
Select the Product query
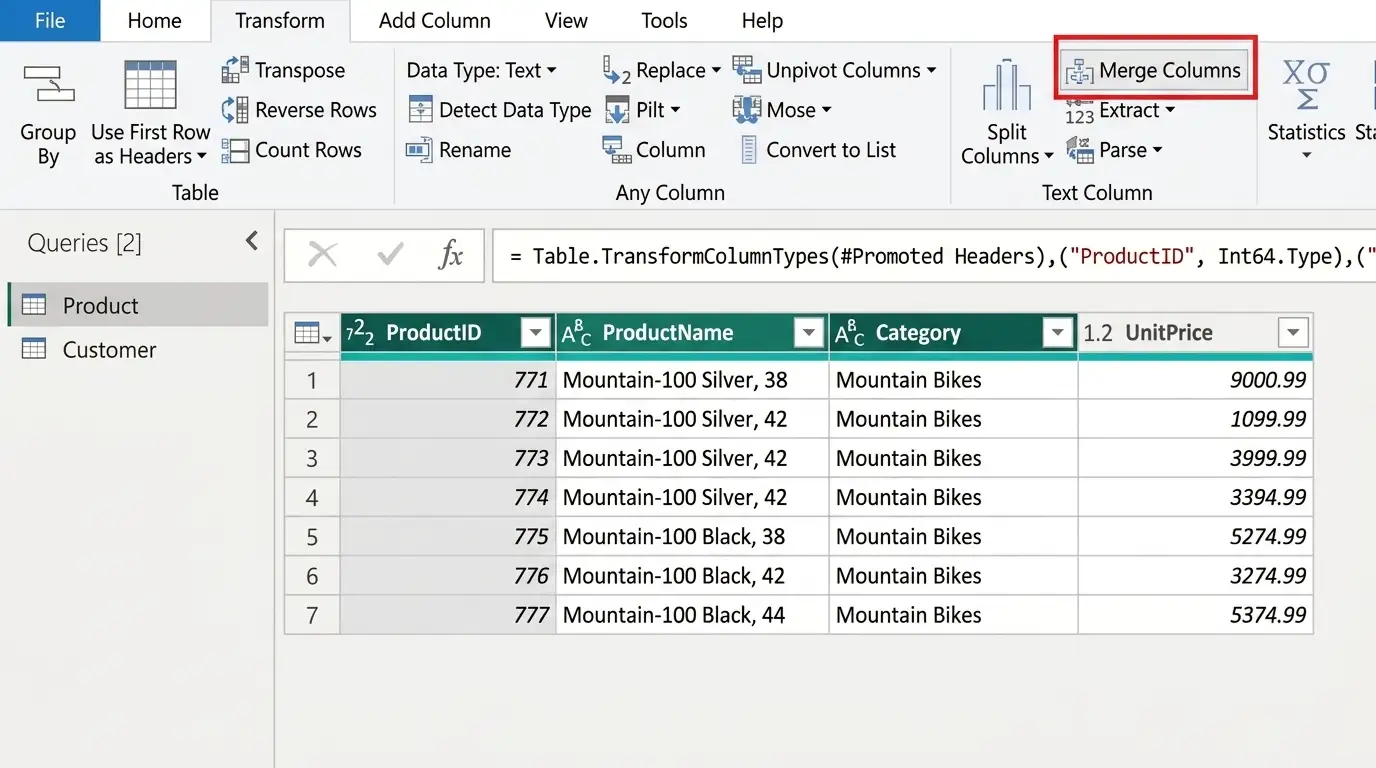(138, 305)
